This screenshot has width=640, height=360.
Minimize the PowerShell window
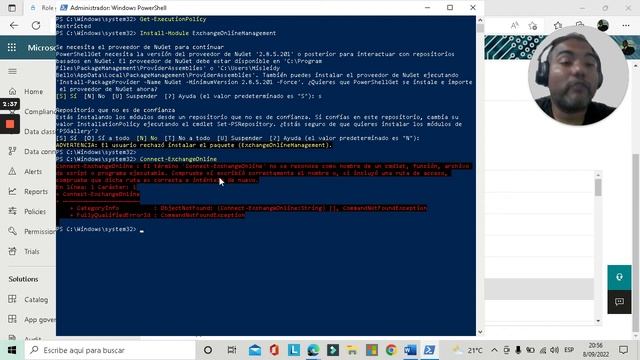click(x=427, y=7)
